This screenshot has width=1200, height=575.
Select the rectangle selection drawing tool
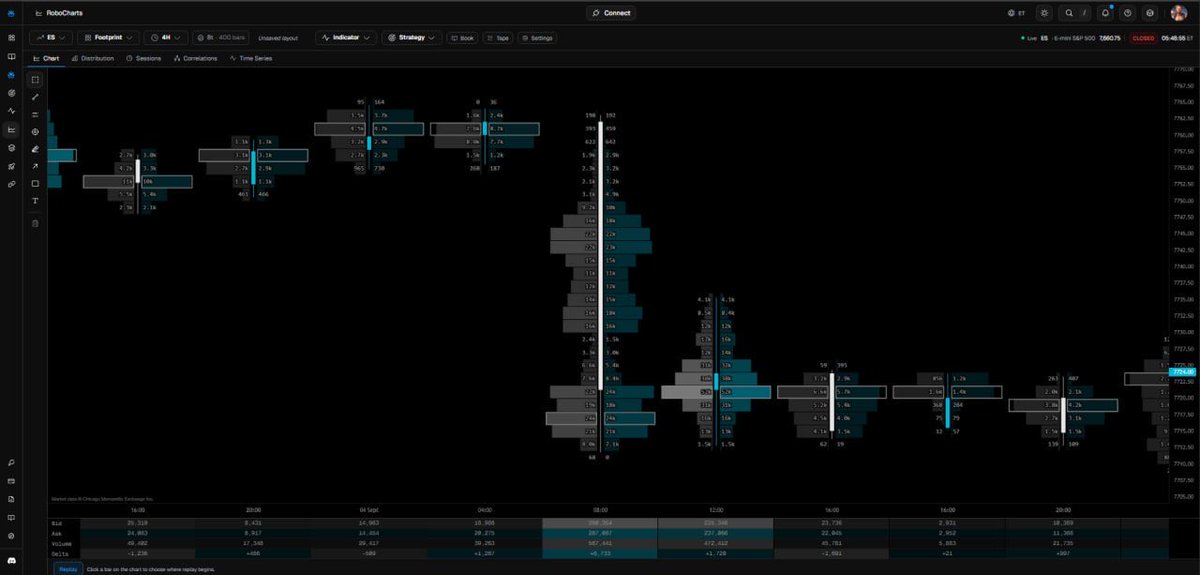(35, 79)
